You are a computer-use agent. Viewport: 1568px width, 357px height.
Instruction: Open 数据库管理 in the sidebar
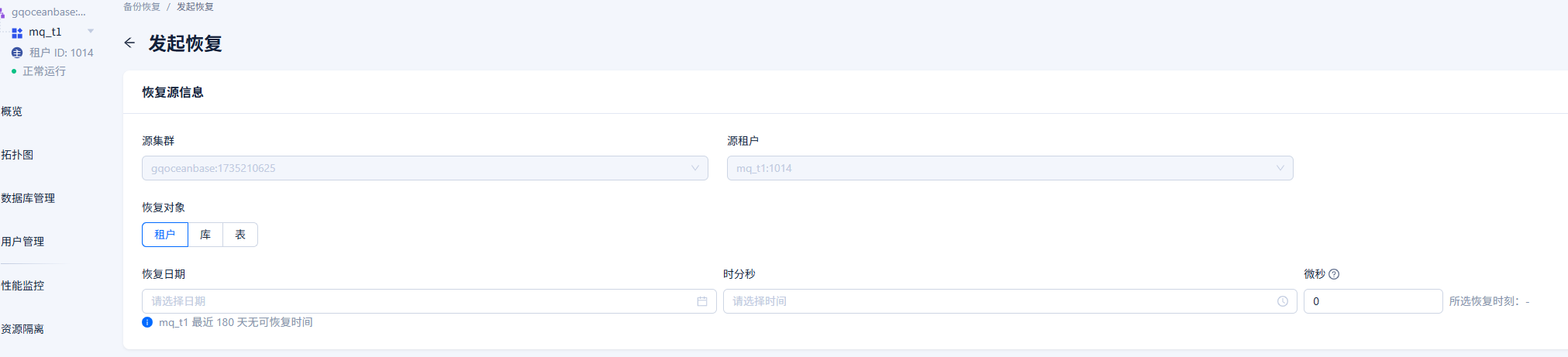[x=28, y=198]
